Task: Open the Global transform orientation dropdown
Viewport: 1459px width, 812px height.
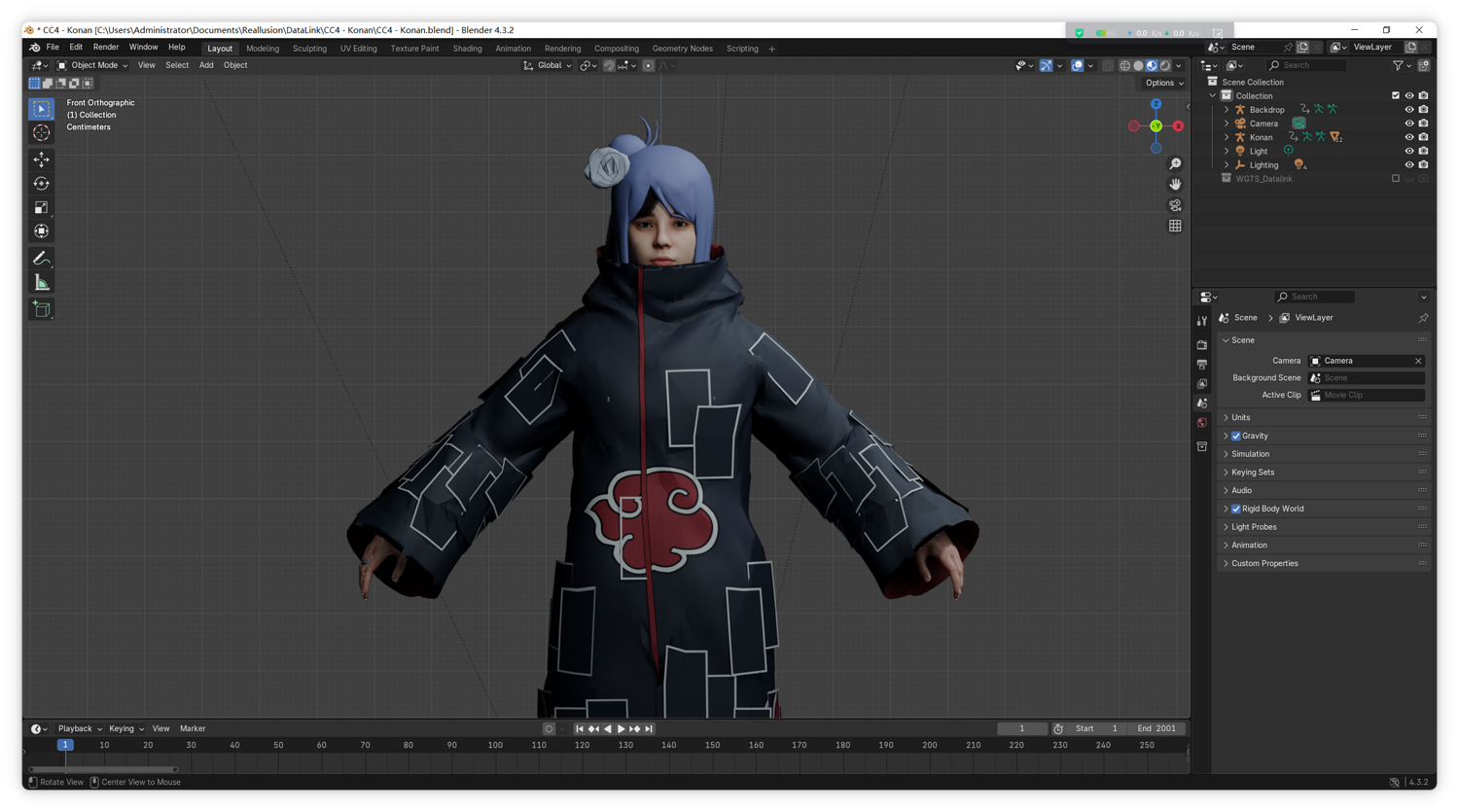Action: [548, 66]
